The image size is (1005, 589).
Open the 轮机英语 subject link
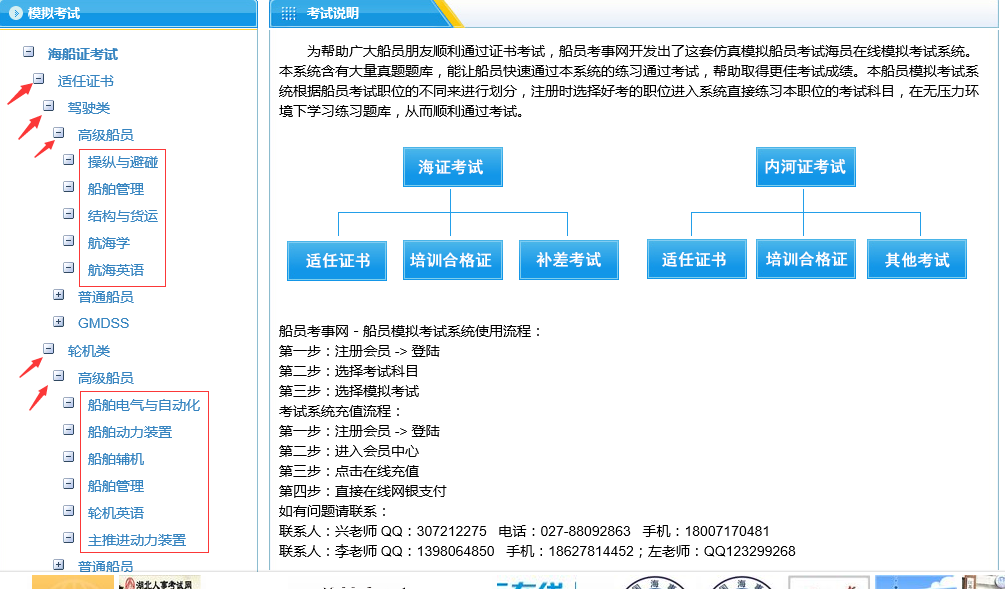pos(115,513)
